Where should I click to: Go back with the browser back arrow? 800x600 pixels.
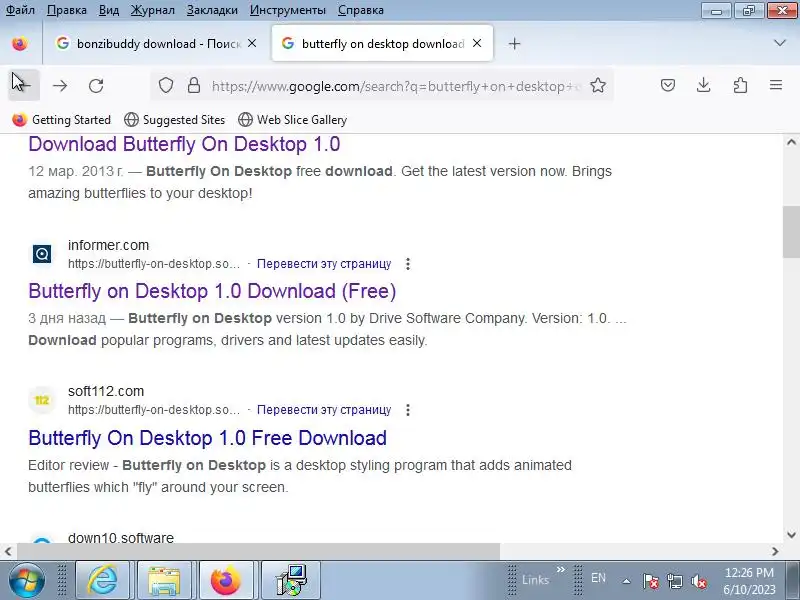[23, 85]
